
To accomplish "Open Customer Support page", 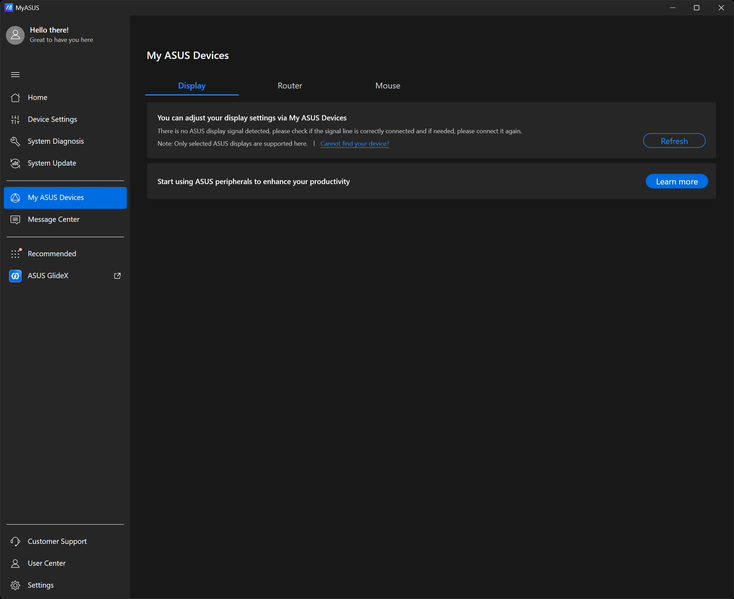I will tap(65, 541).
